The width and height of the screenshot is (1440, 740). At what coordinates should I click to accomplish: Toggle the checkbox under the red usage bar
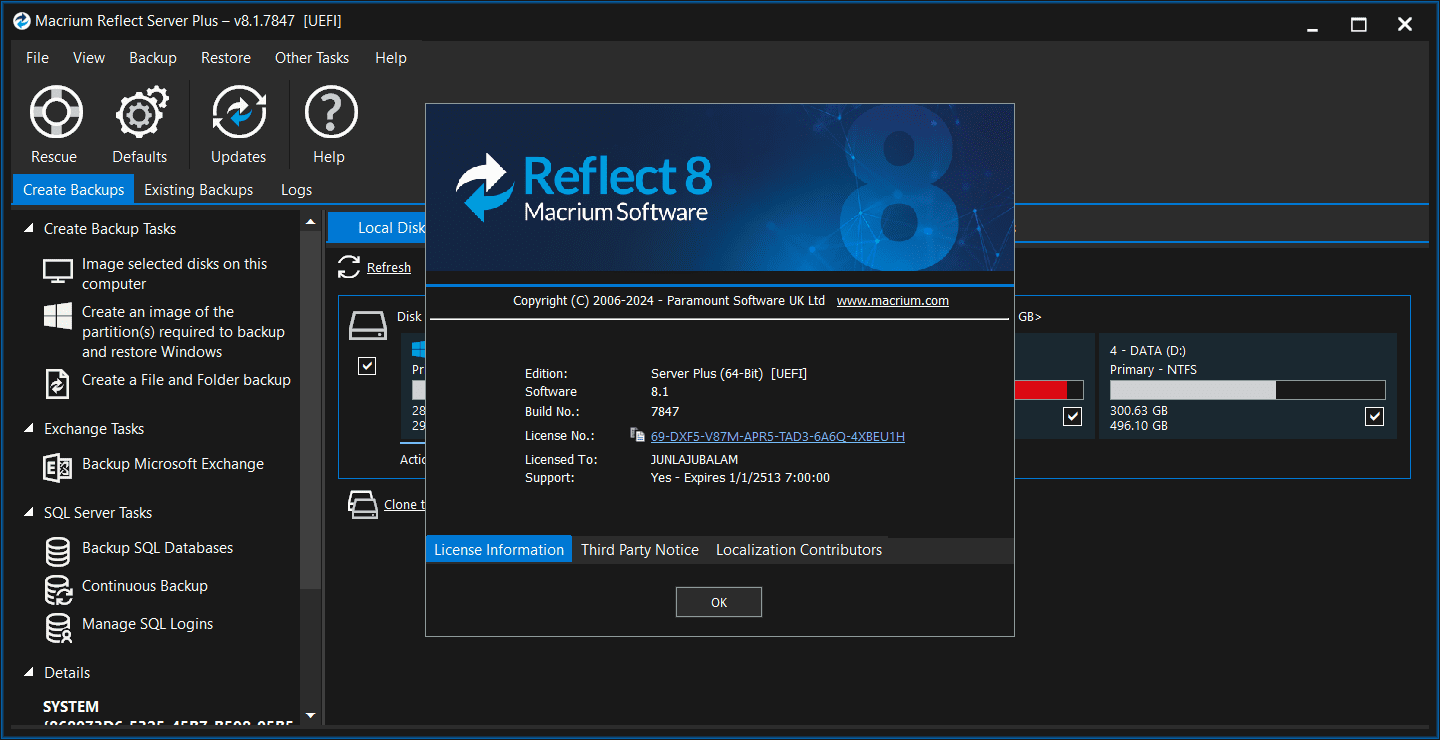click(x=1073, y=416)
